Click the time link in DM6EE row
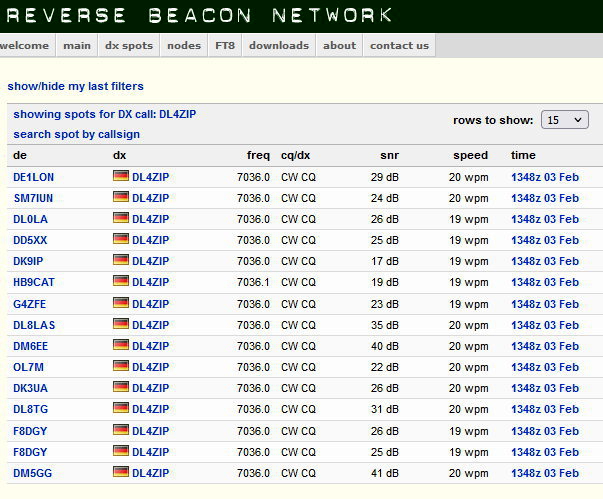603x499 pixels. pos(545,346)
